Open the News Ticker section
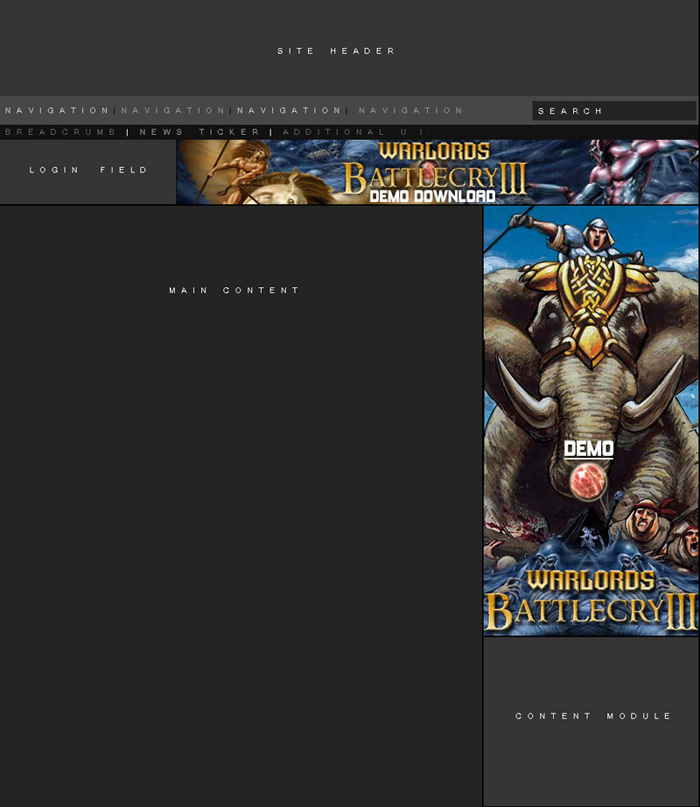700x807 pixels. tap(200, 132)
